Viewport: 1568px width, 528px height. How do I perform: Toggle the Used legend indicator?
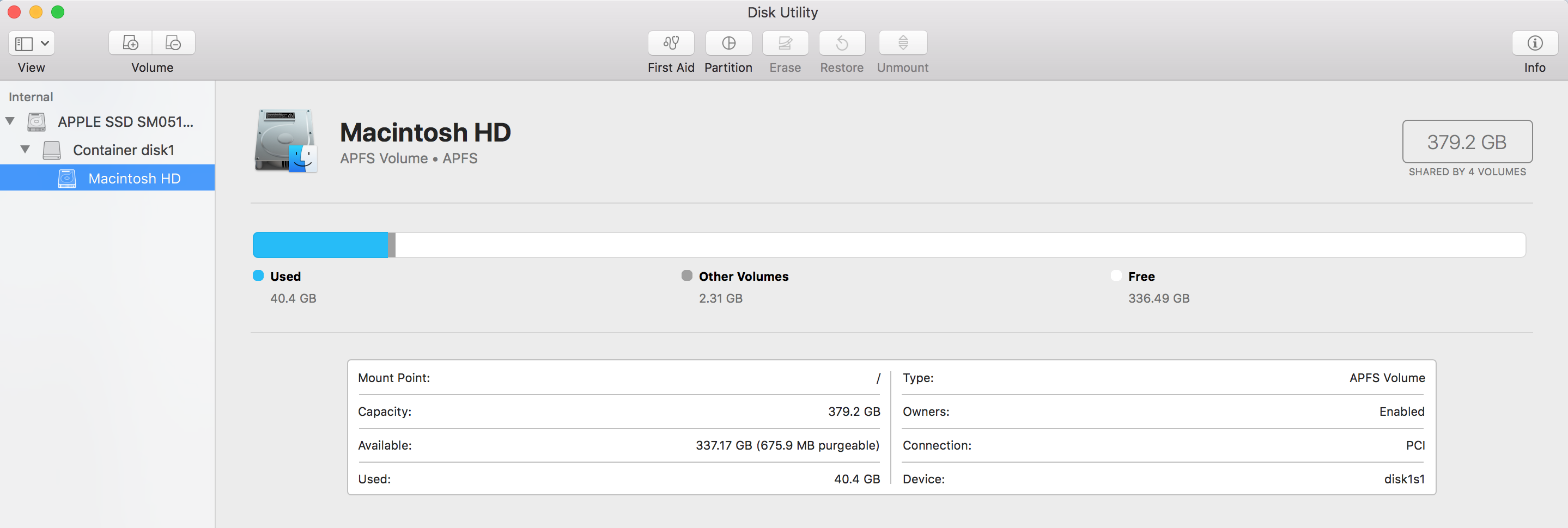pos(258,275)
